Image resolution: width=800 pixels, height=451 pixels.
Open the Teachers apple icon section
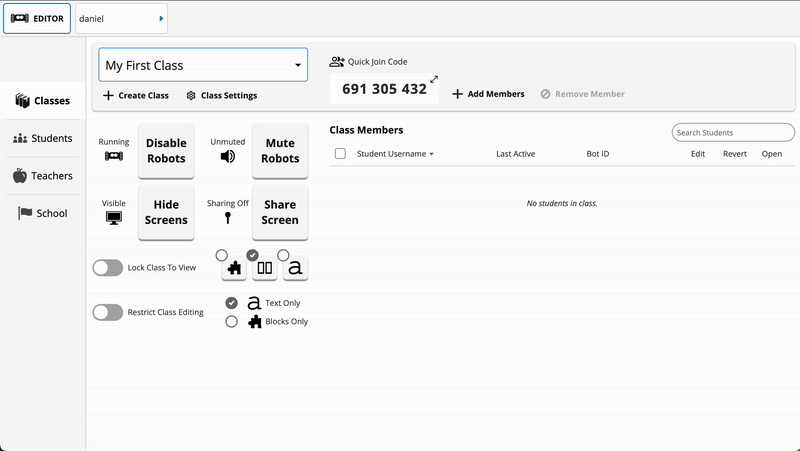click(21, 176)
